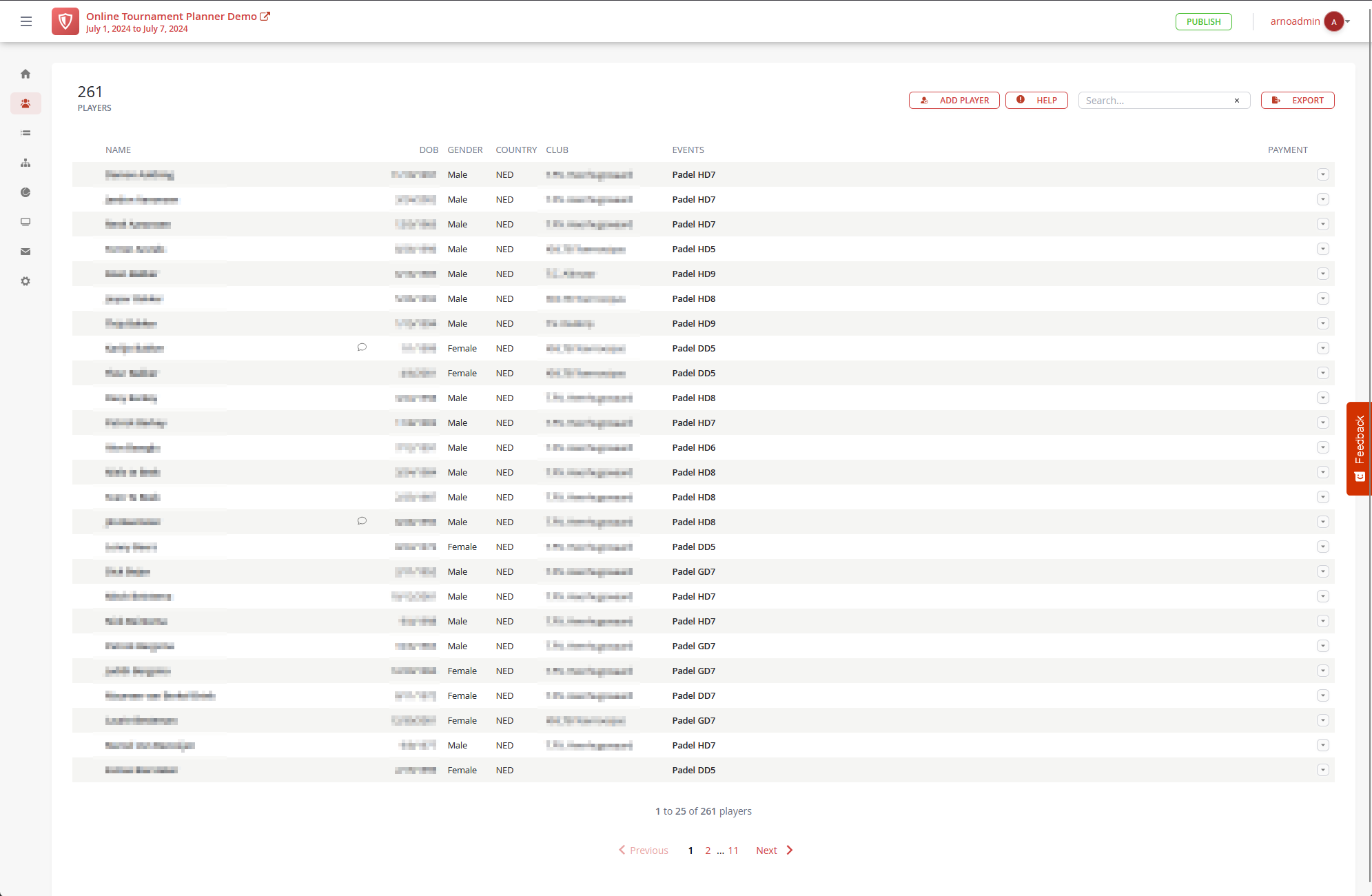Open the hamburger menu icon

[x=26, y=21]
